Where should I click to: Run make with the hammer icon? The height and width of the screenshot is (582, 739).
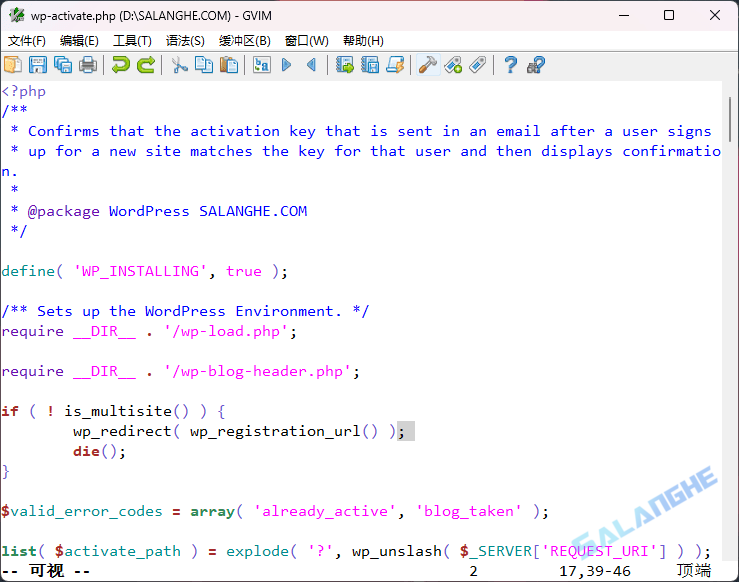[428, 65]
